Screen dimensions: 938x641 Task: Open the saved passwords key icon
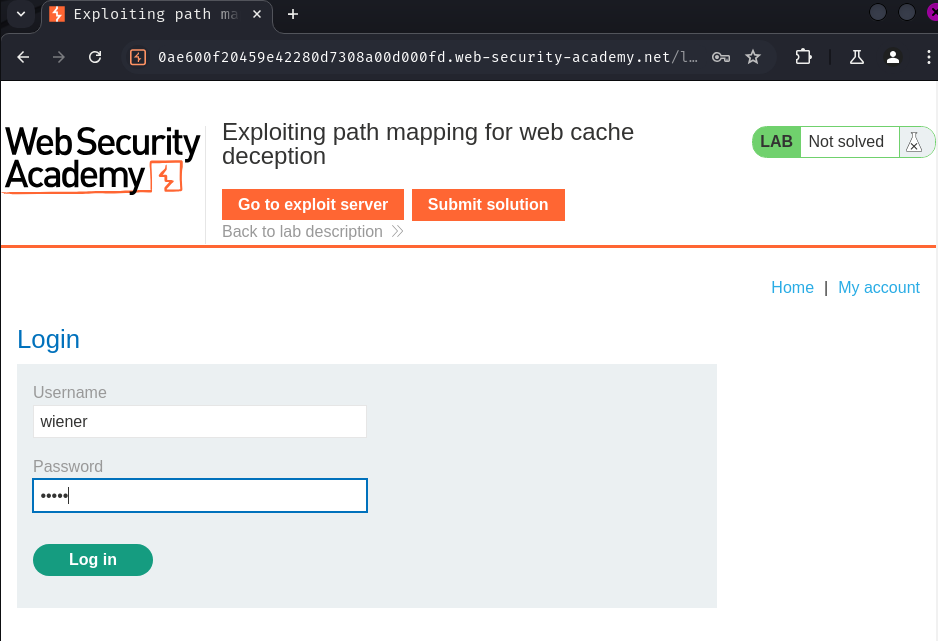pyautogui.click(x=721, y=57)
